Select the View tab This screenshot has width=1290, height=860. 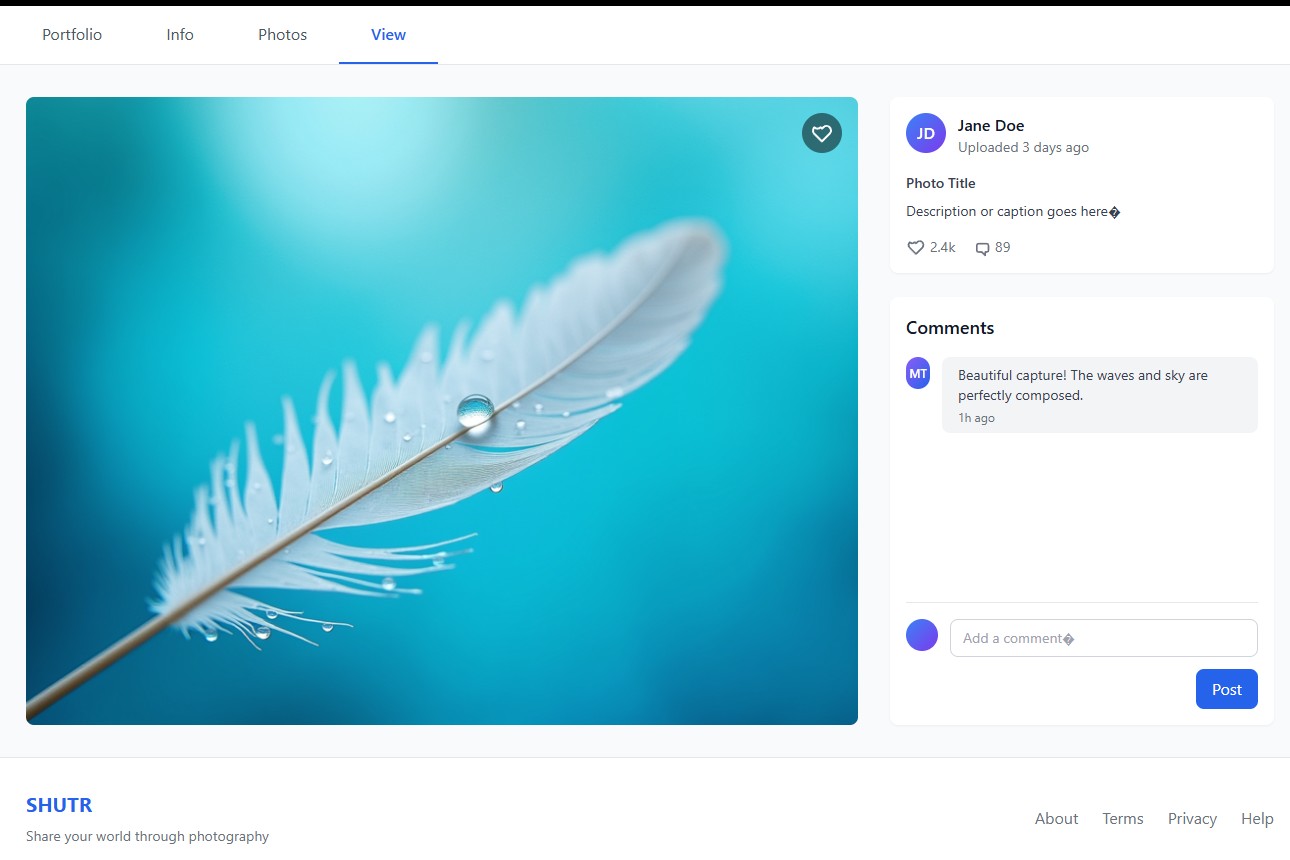pyautogui.click(x=388, y=35)
